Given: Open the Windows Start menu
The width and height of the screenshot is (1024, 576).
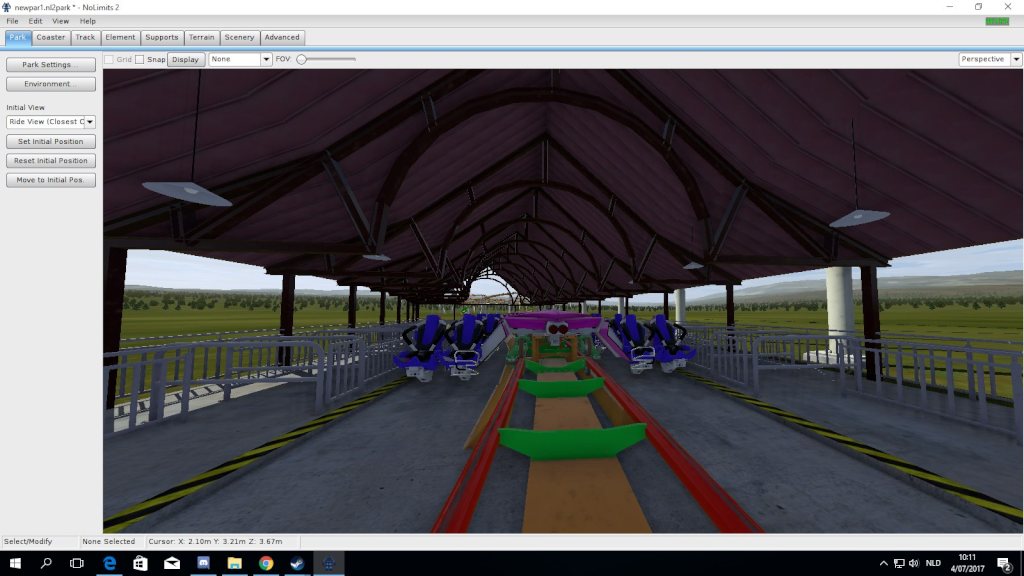Looking at the screenshot, I should tap(15, 563).
